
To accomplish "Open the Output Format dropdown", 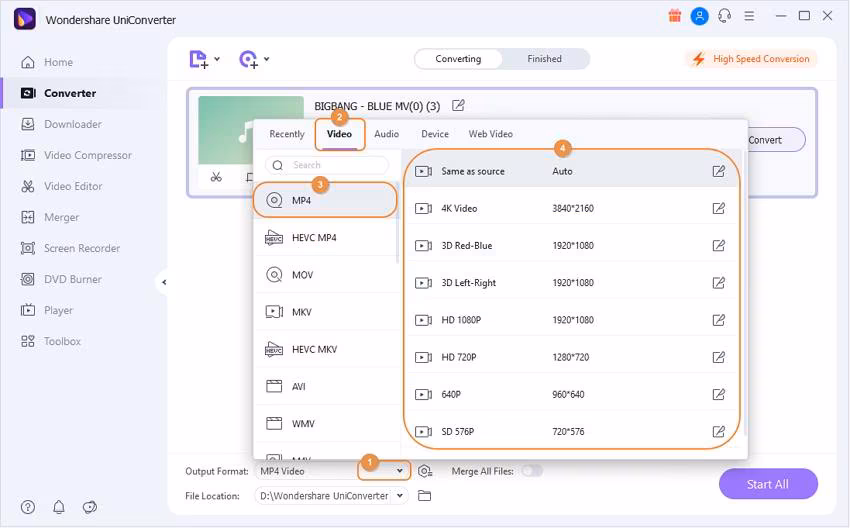I will coord(400,471).
